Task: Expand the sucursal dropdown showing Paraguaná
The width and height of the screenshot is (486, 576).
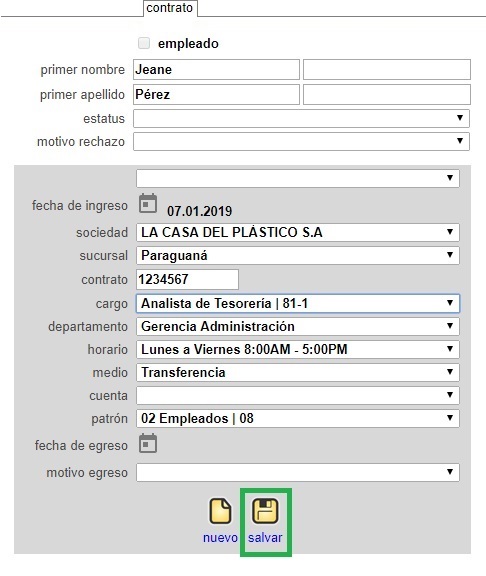Action: [x=298, y=256]
